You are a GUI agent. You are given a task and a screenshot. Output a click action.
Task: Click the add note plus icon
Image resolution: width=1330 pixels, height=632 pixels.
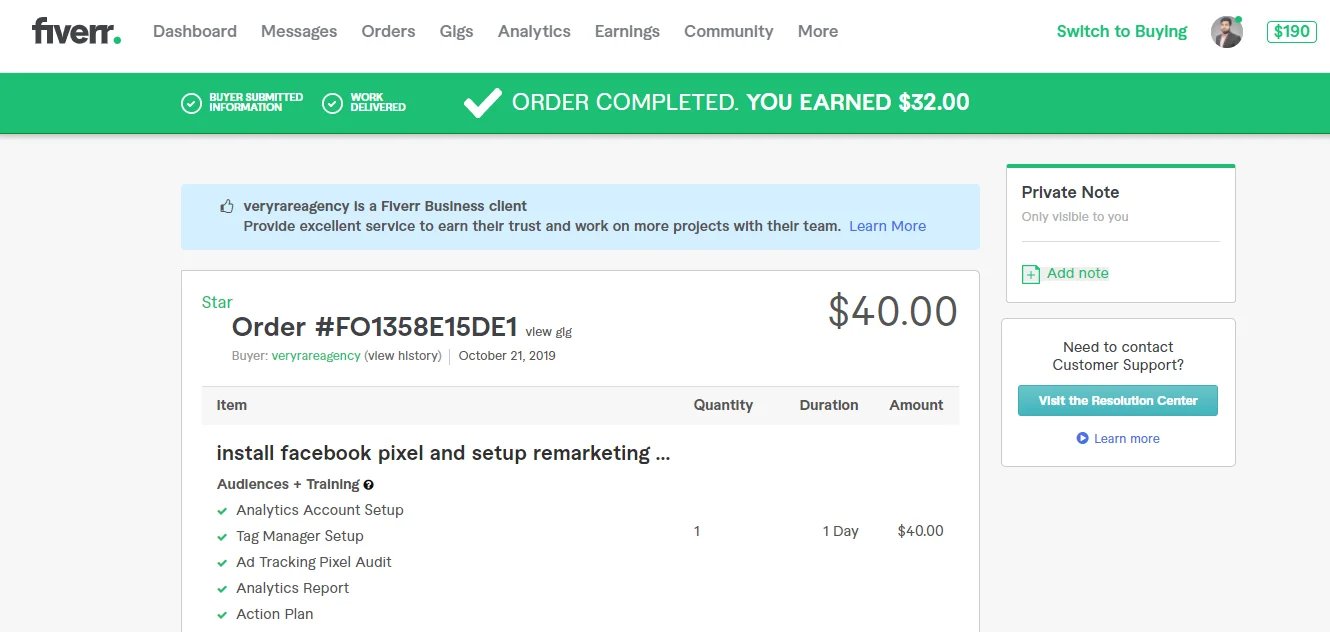[x=1031, y=274]
